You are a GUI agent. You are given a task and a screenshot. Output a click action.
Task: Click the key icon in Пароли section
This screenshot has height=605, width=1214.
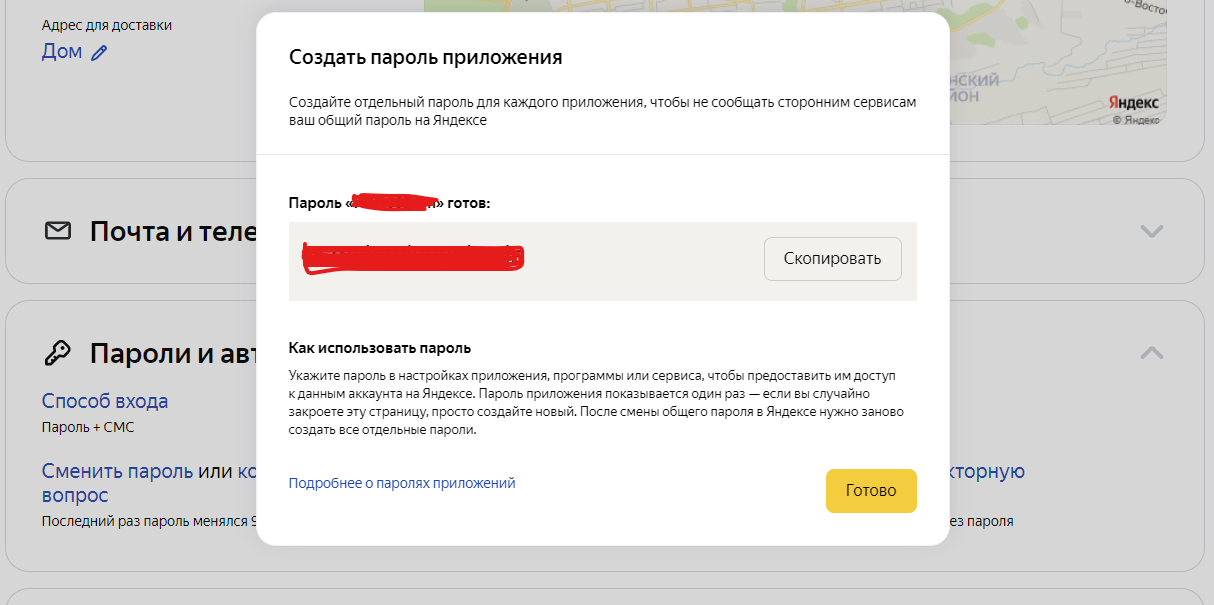[x=58, y=353]
